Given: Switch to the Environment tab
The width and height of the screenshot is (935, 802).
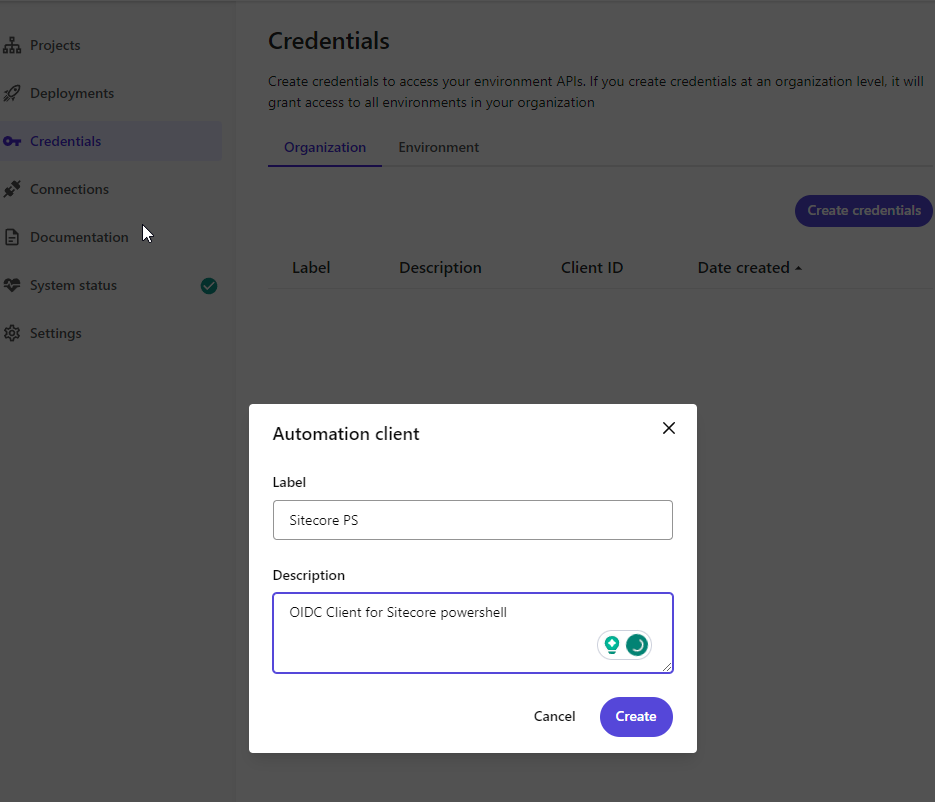Looking at the screenshot, I should [438, 147].
